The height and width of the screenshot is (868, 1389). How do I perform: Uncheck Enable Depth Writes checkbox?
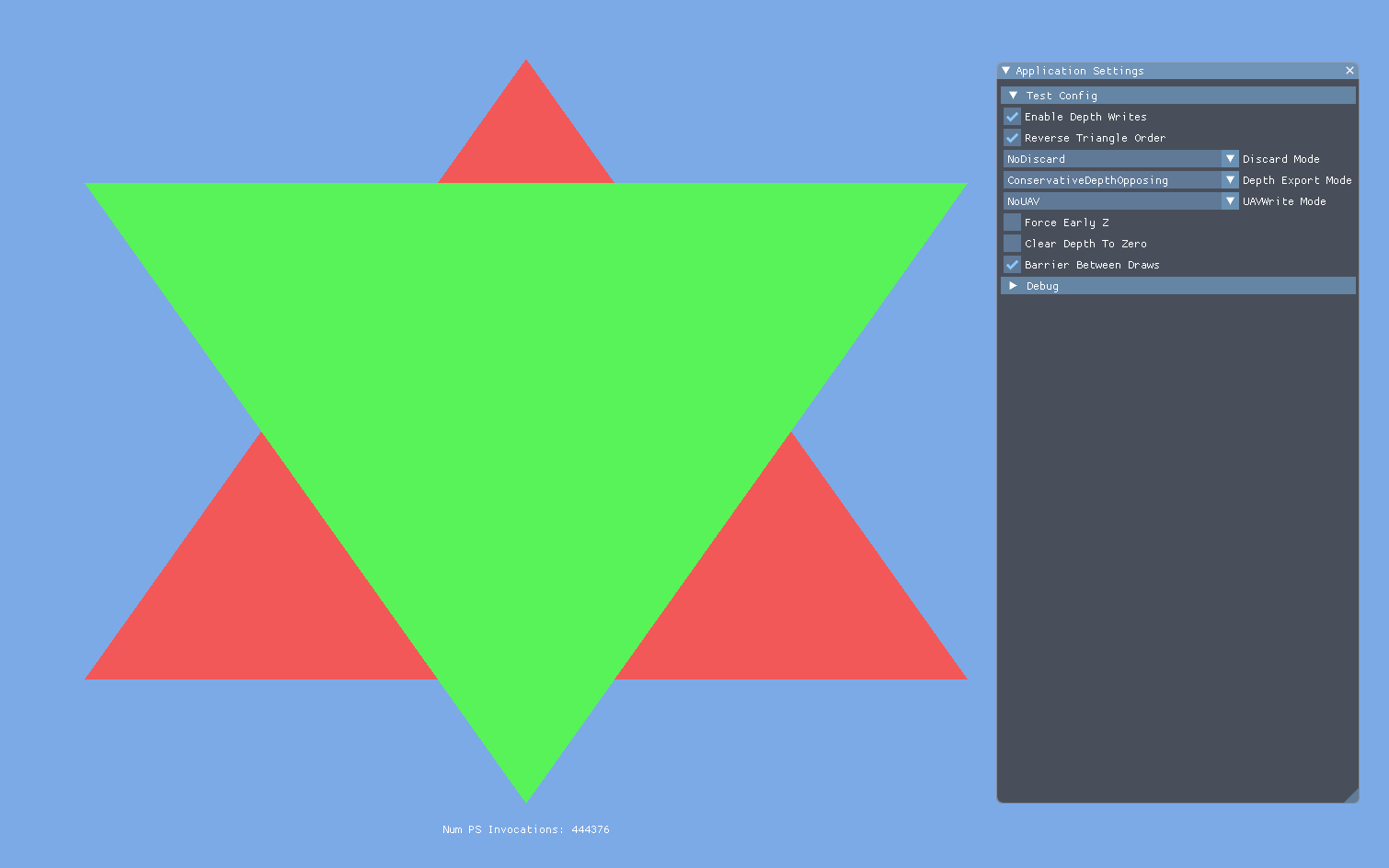click(1012, 117)
